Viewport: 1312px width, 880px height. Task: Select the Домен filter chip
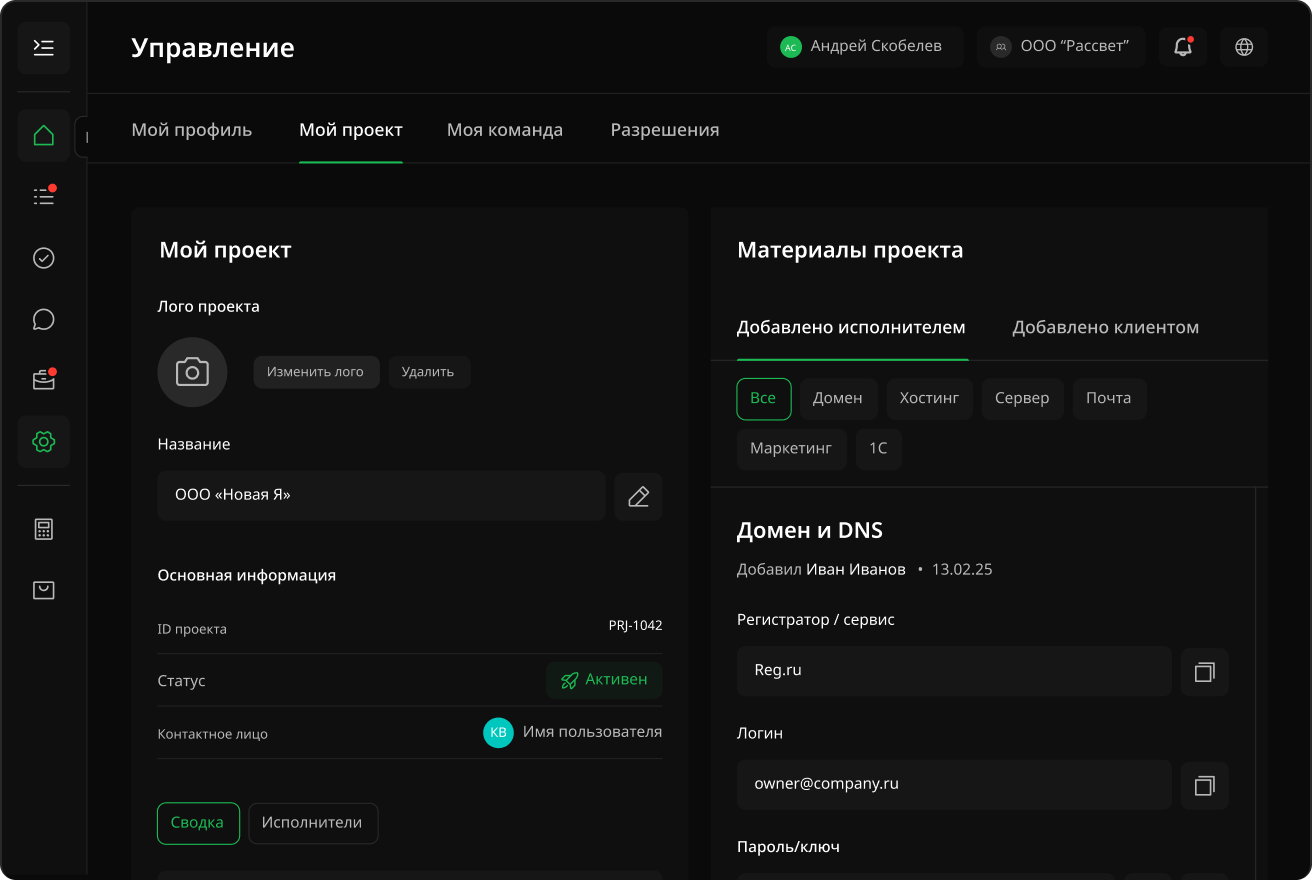point(837,398)
